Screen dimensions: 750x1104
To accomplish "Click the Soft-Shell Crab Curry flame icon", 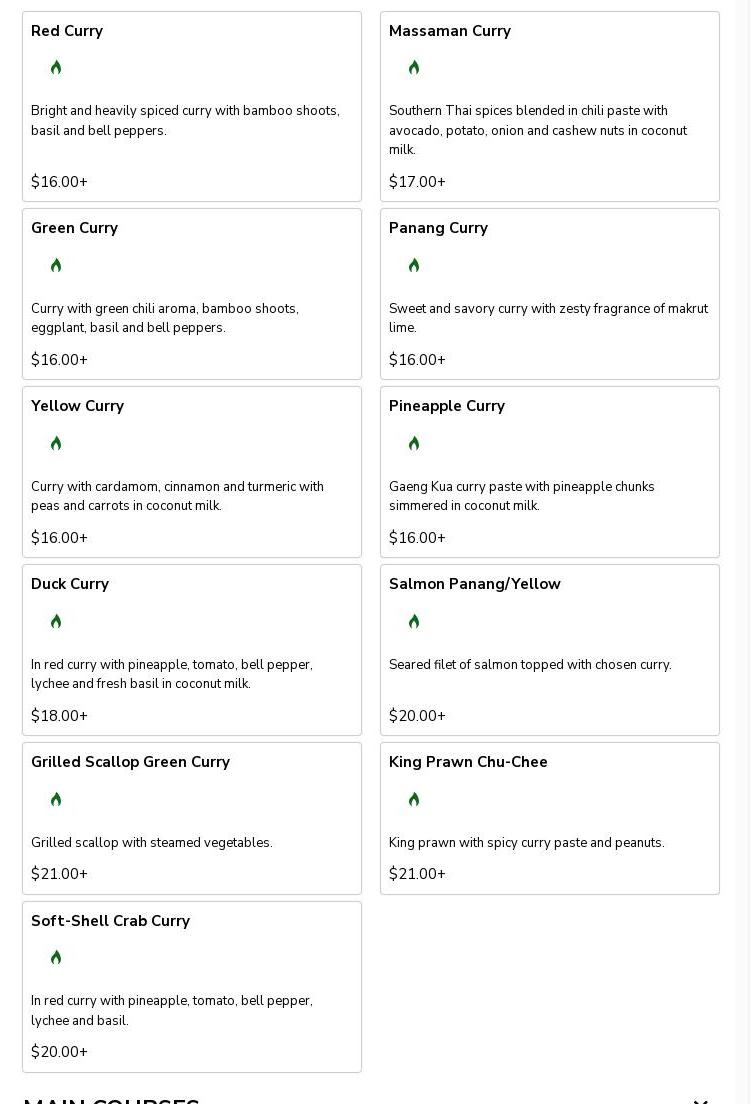I will click(x=56, y=958).
